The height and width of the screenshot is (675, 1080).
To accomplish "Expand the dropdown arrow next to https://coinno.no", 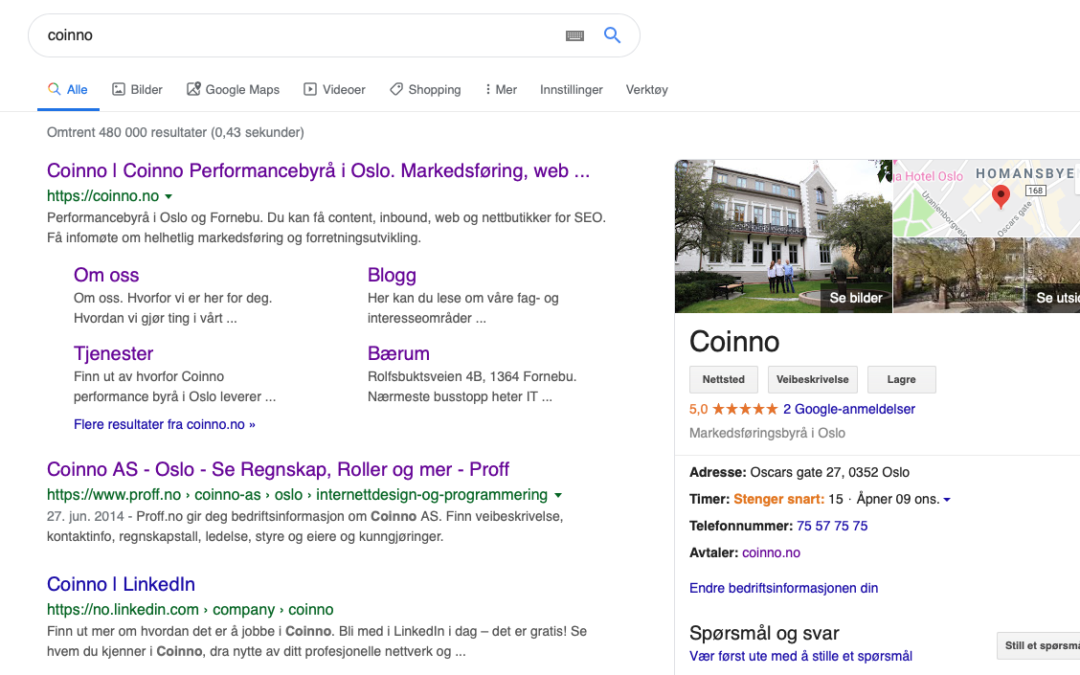I will point(169,196).
